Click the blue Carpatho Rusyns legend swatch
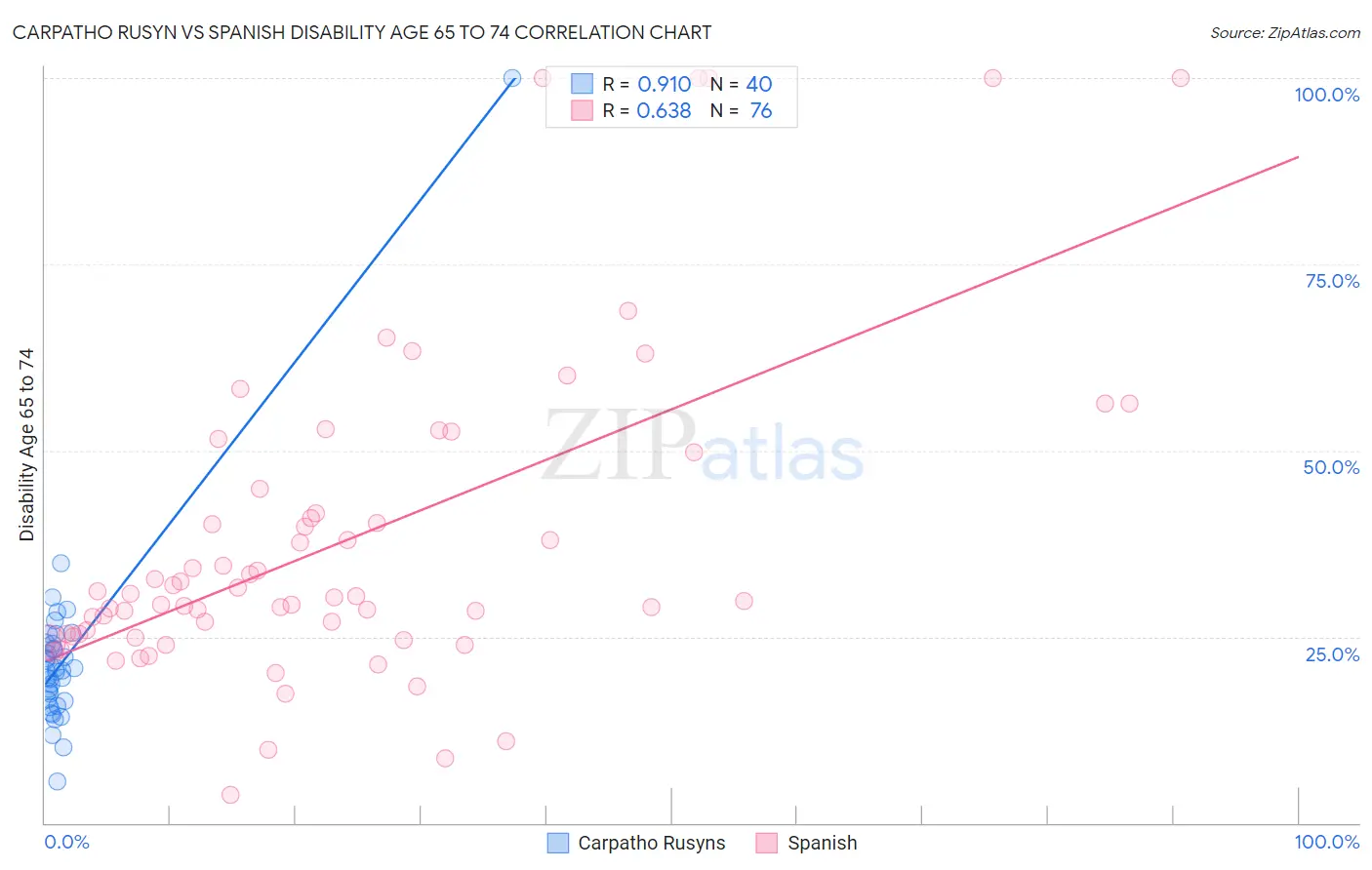Screen dimensions: 1372x870 pyautogui.click(x=558, y=843)
